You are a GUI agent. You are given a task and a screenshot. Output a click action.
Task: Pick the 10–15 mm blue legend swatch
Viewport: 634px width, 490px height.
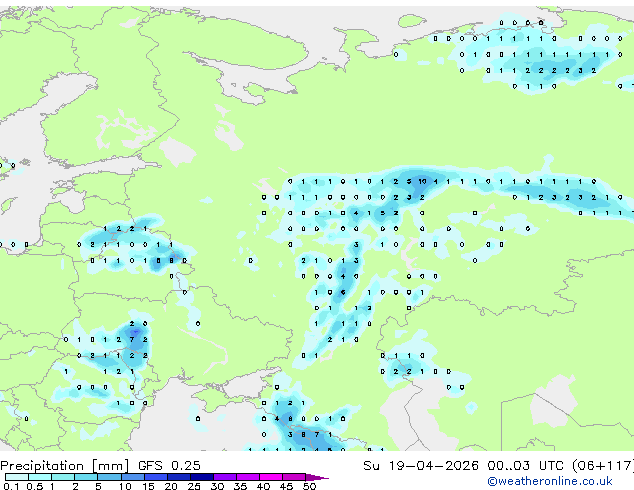(x=132, y=477)
